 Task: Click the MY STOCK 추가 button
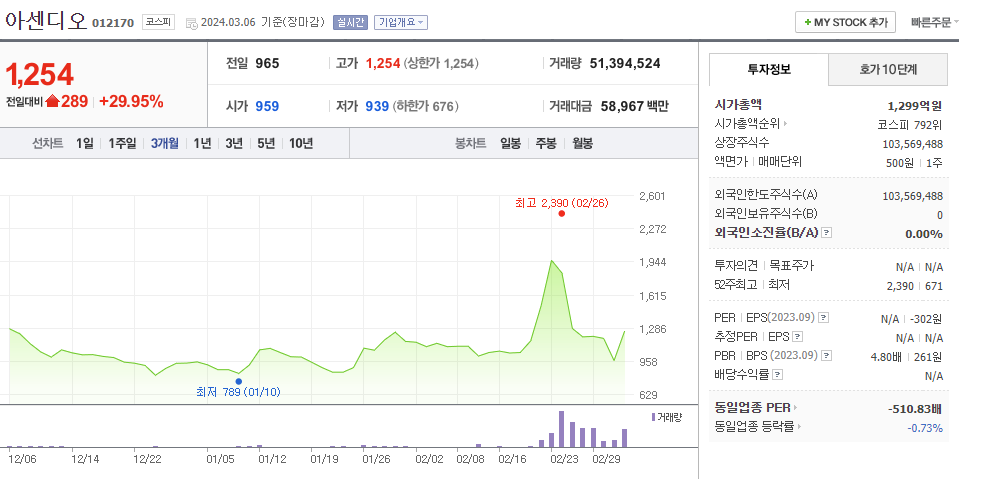point(845,22)
